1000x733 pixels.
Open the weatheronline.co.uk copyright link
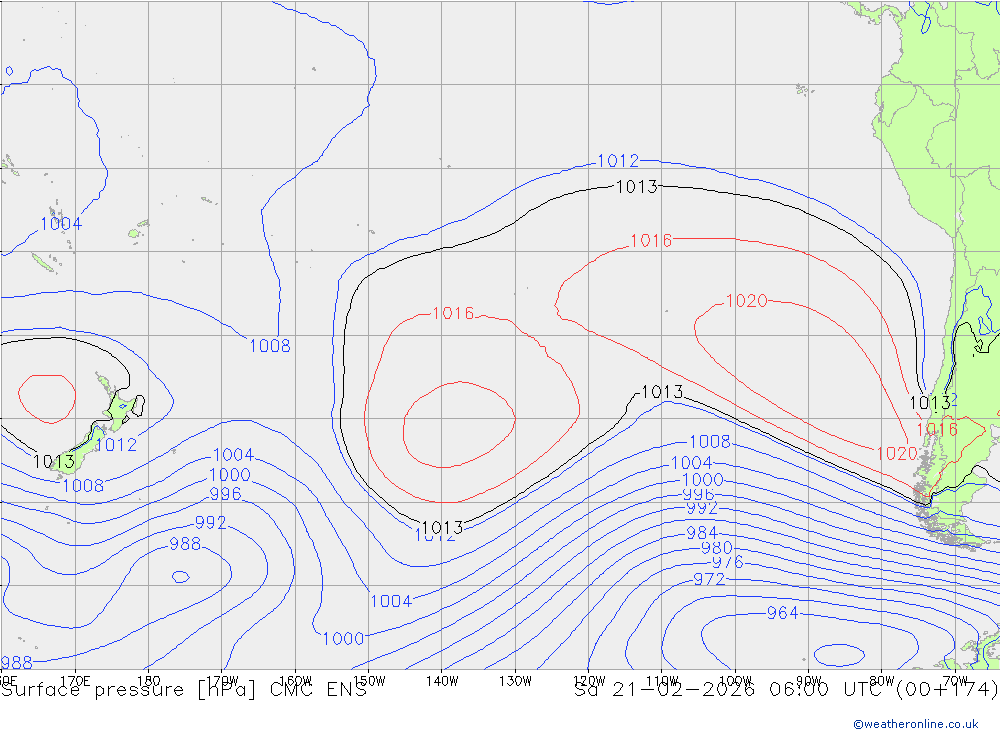tap(916, 723)
